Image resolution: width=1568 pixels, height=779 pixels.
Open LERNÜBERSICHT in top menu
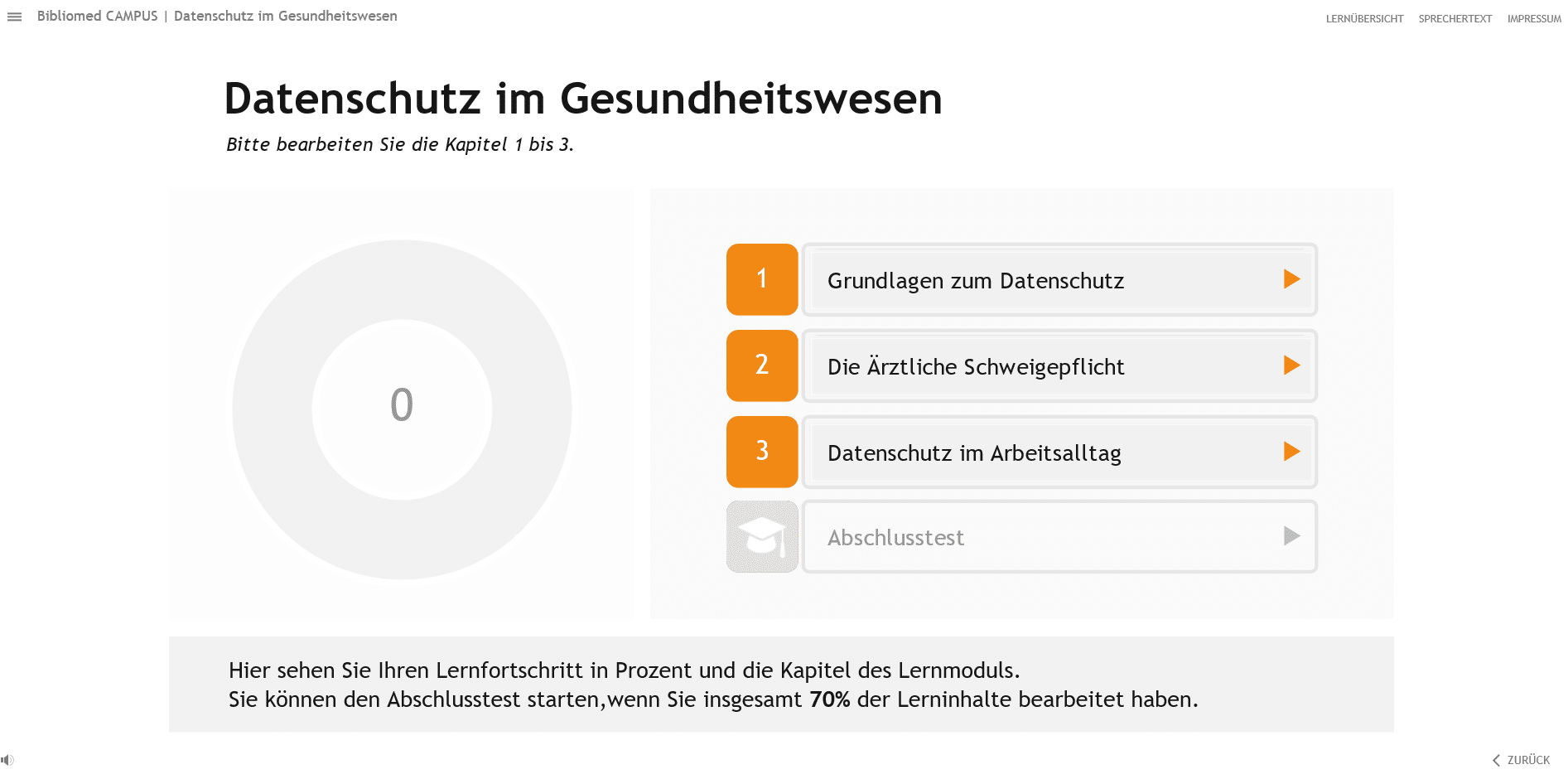point(1364,19)
